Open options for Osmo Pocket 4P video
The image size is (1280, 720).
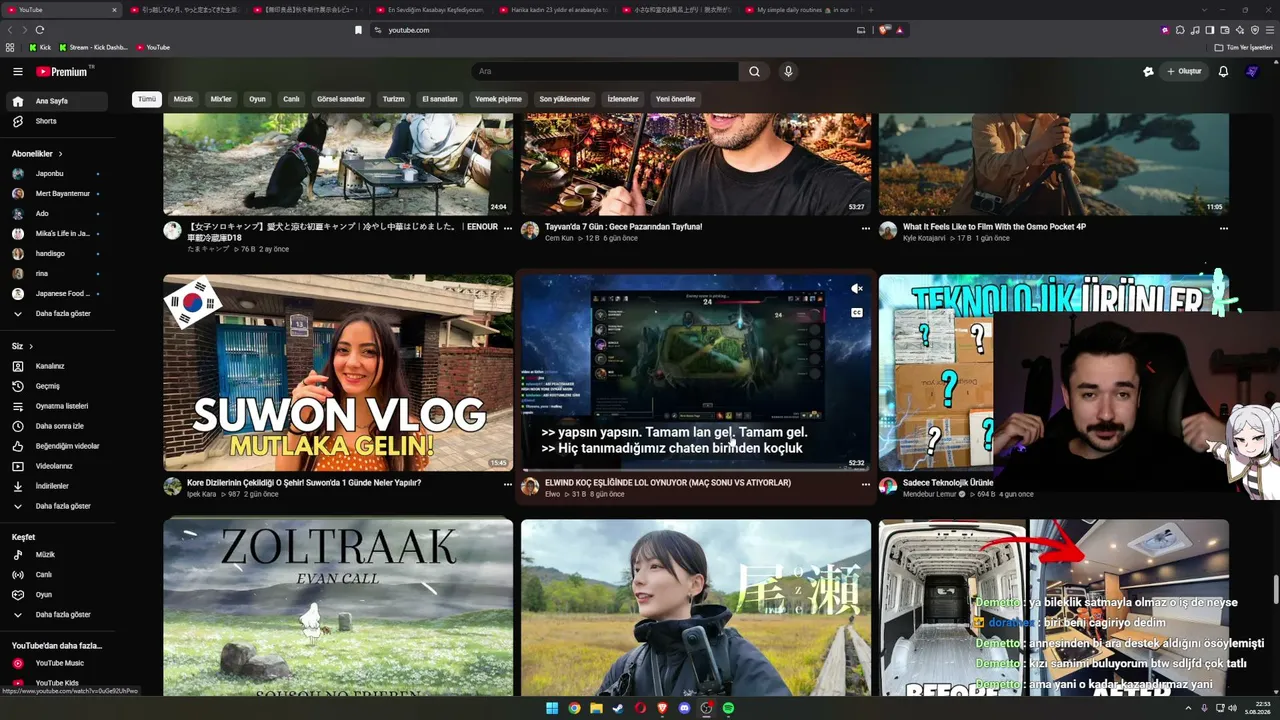1223,228
